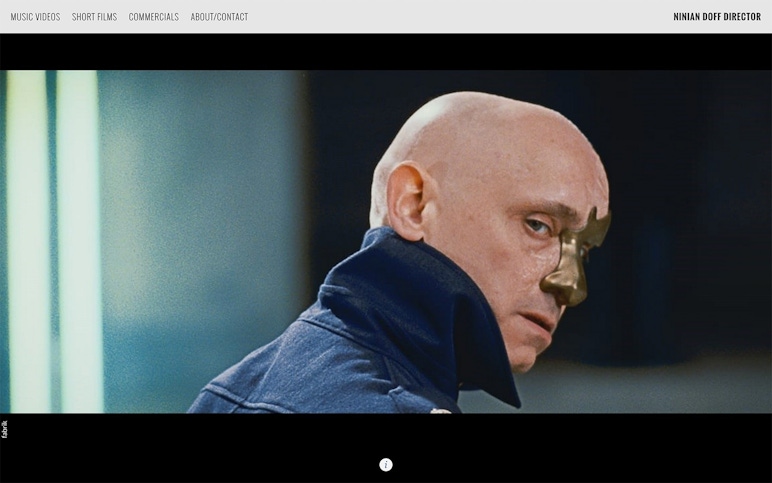Click the circular info icon below the video

(x=386, y=464)
